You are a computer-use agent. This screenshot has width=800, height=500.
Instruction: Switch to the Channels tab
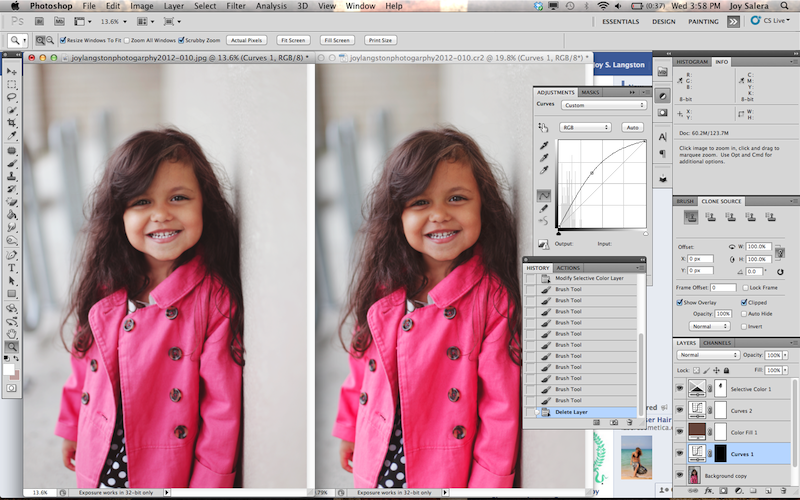click(717, 343)
